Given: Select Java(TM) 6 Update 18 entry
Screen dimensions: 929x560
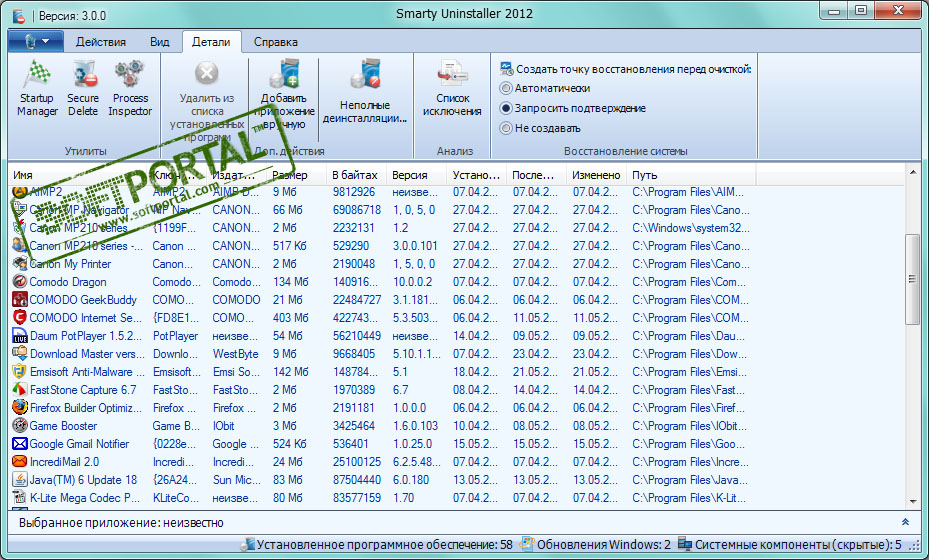Looking at the screenshot, I should (x=84, y=480).
